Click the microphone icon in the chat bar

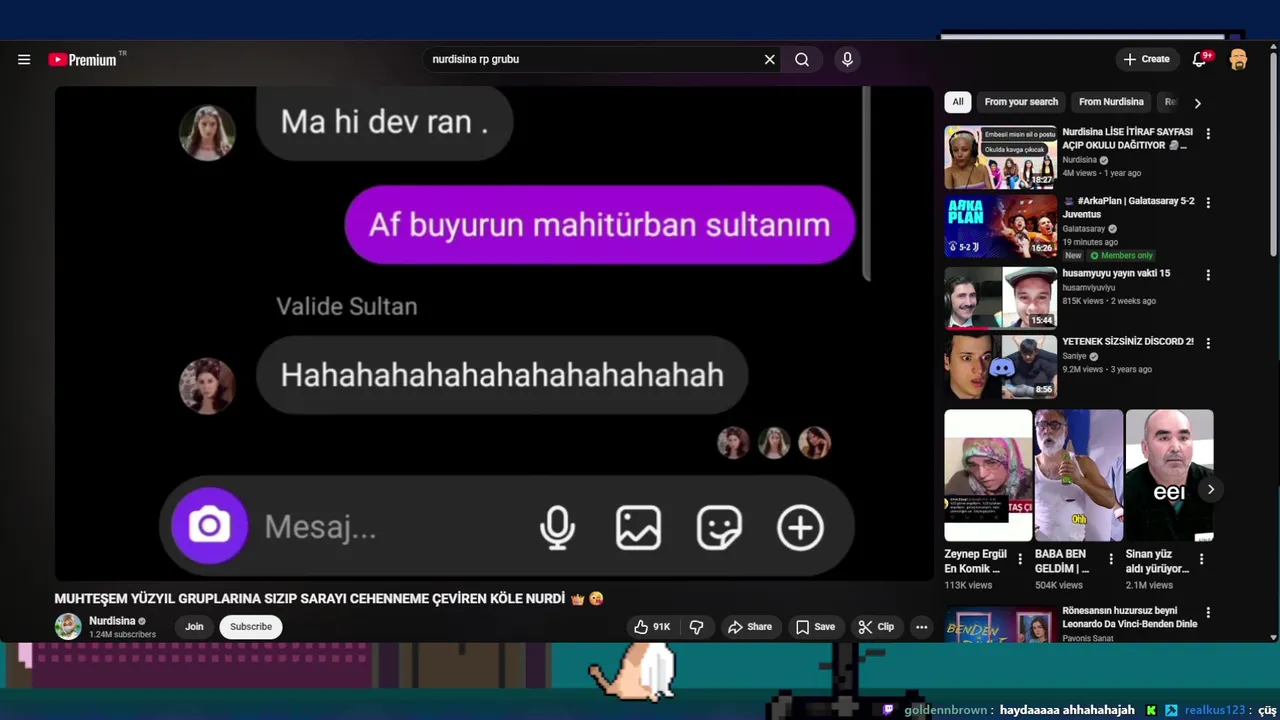click(558, 527)
